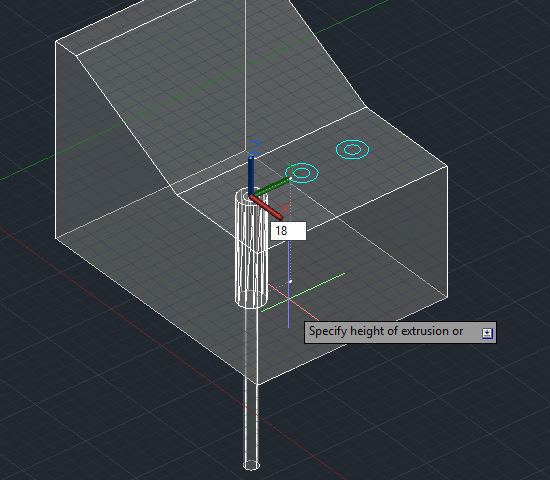Select the far cyan concentric circles
550x480 pixels.
click(x=353, y=149)
